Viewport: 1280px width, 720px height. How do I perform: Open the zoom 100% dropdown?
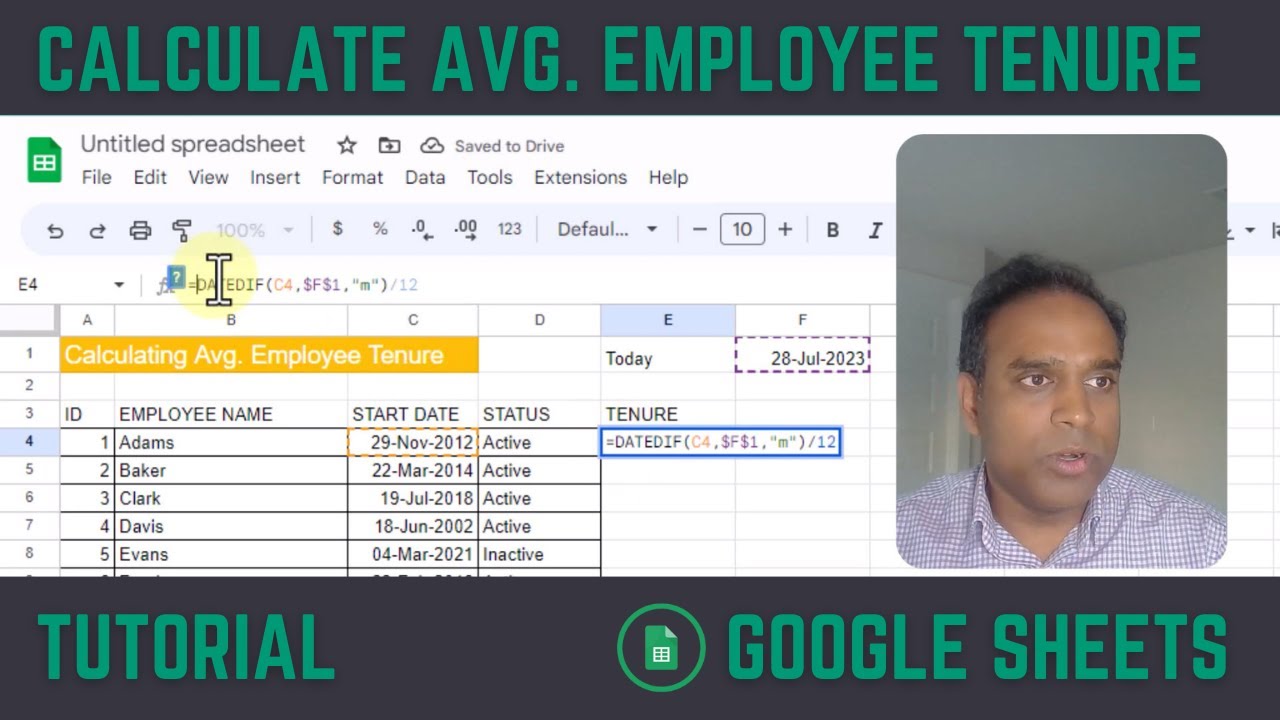click(x=254, y=230)
